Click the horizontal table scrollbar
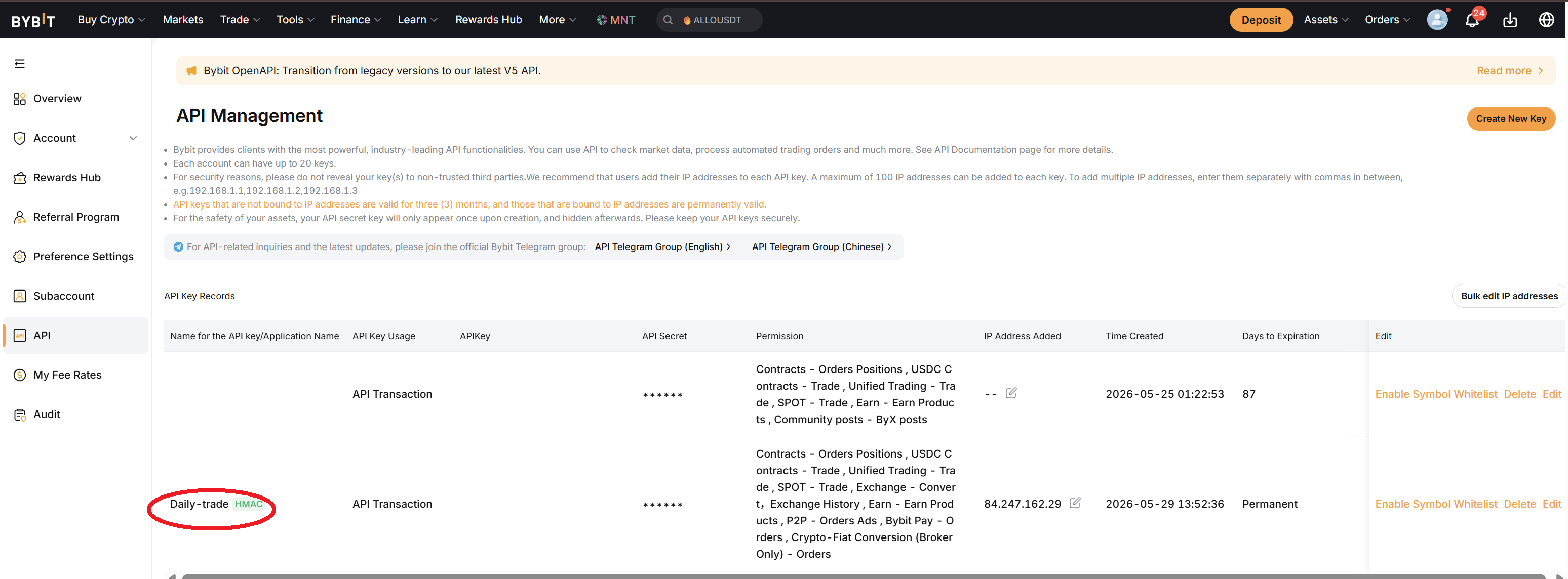The height and width of the screenshot is (579, 1568). click(x=863, y=576)
